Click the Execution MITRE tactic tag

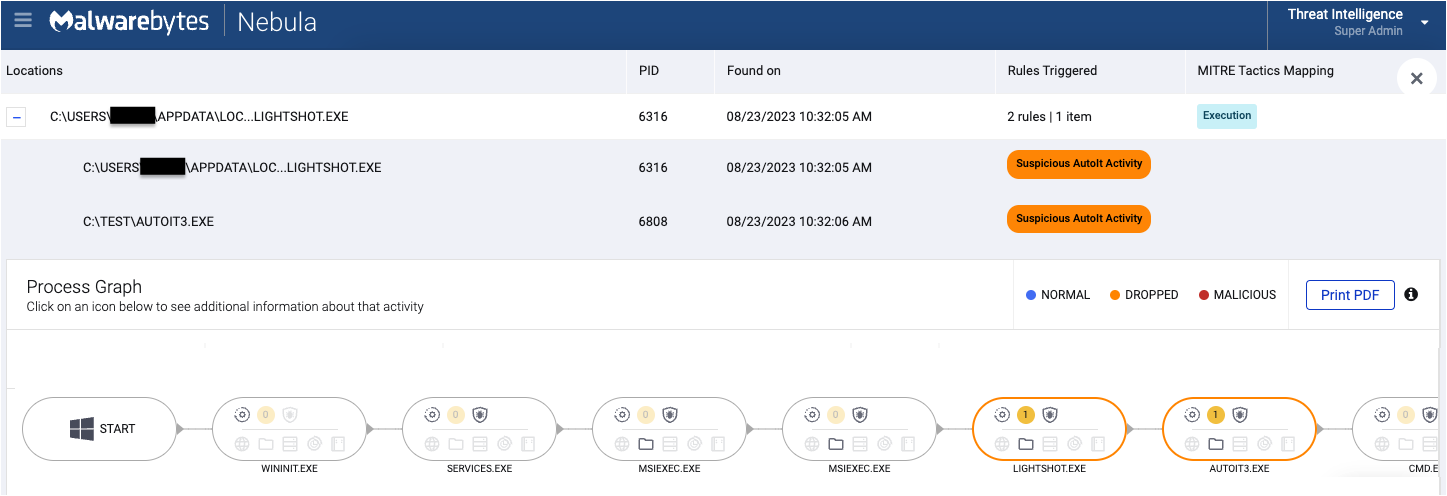(1227, 116)
